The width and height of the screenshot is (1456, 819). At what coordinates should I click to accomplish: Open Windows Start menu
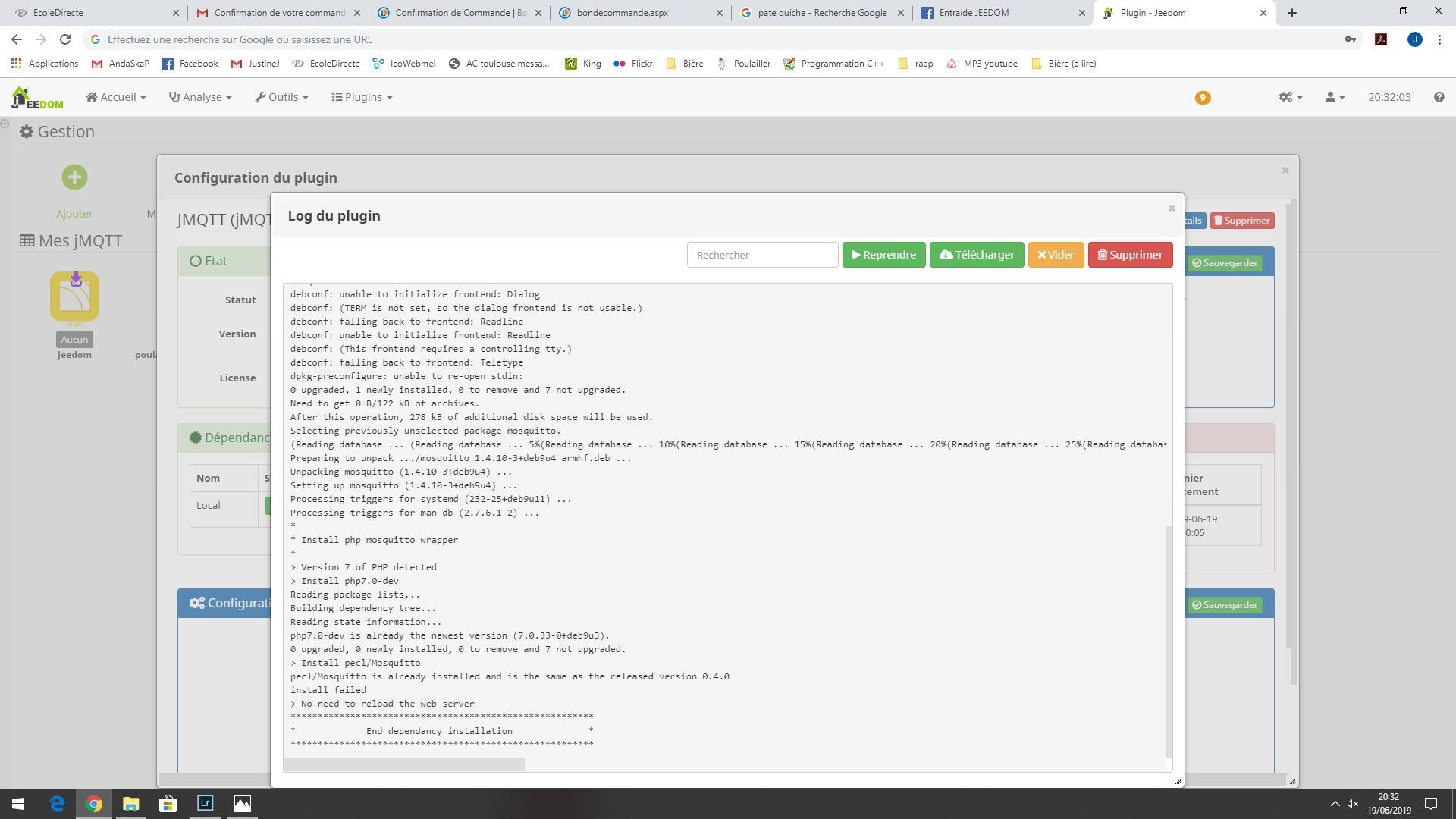point(18,804)
